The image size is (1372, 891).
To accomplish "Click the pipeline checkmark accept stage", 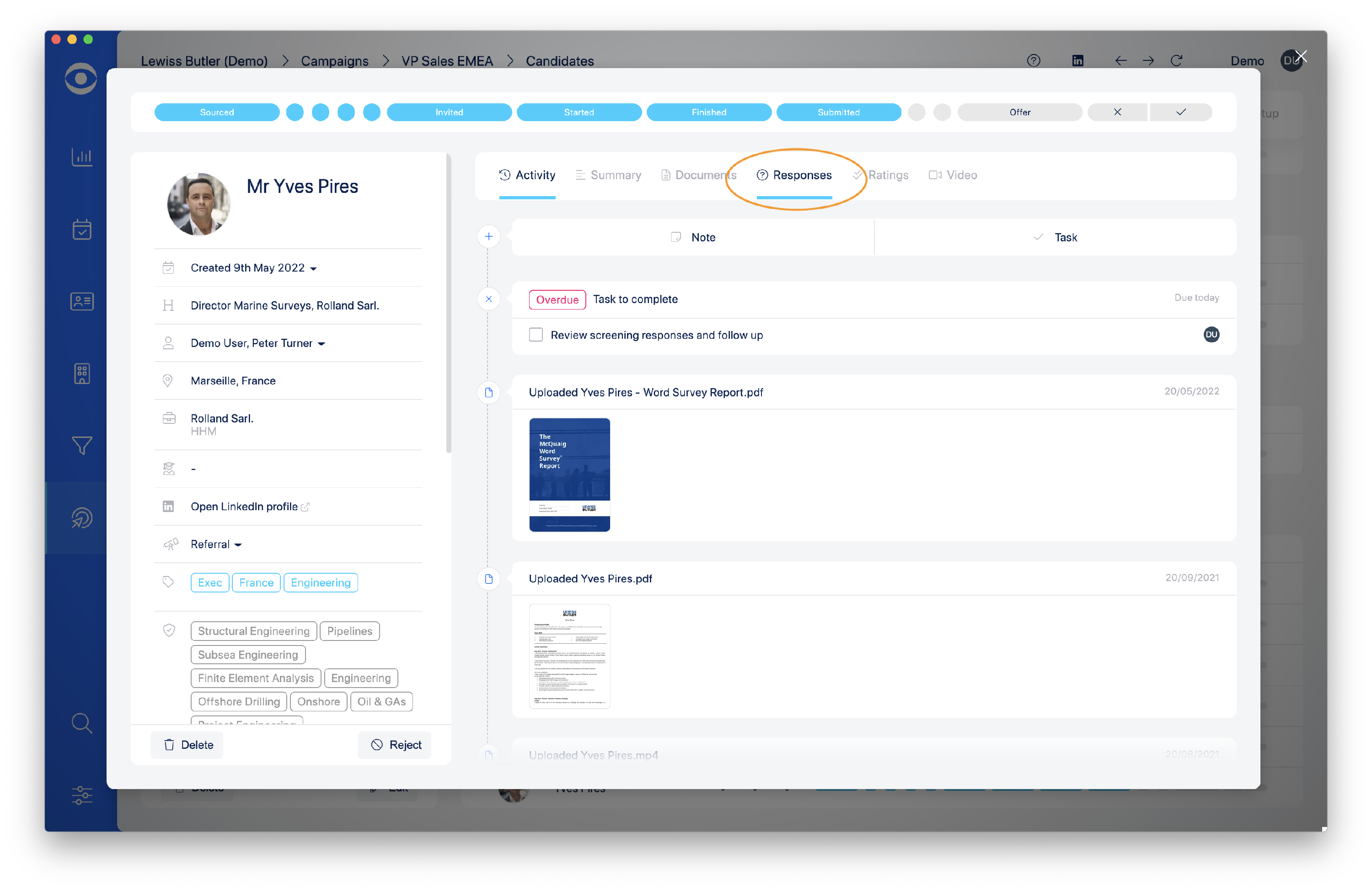I will pyautogui.click(x=1180, y=112).
